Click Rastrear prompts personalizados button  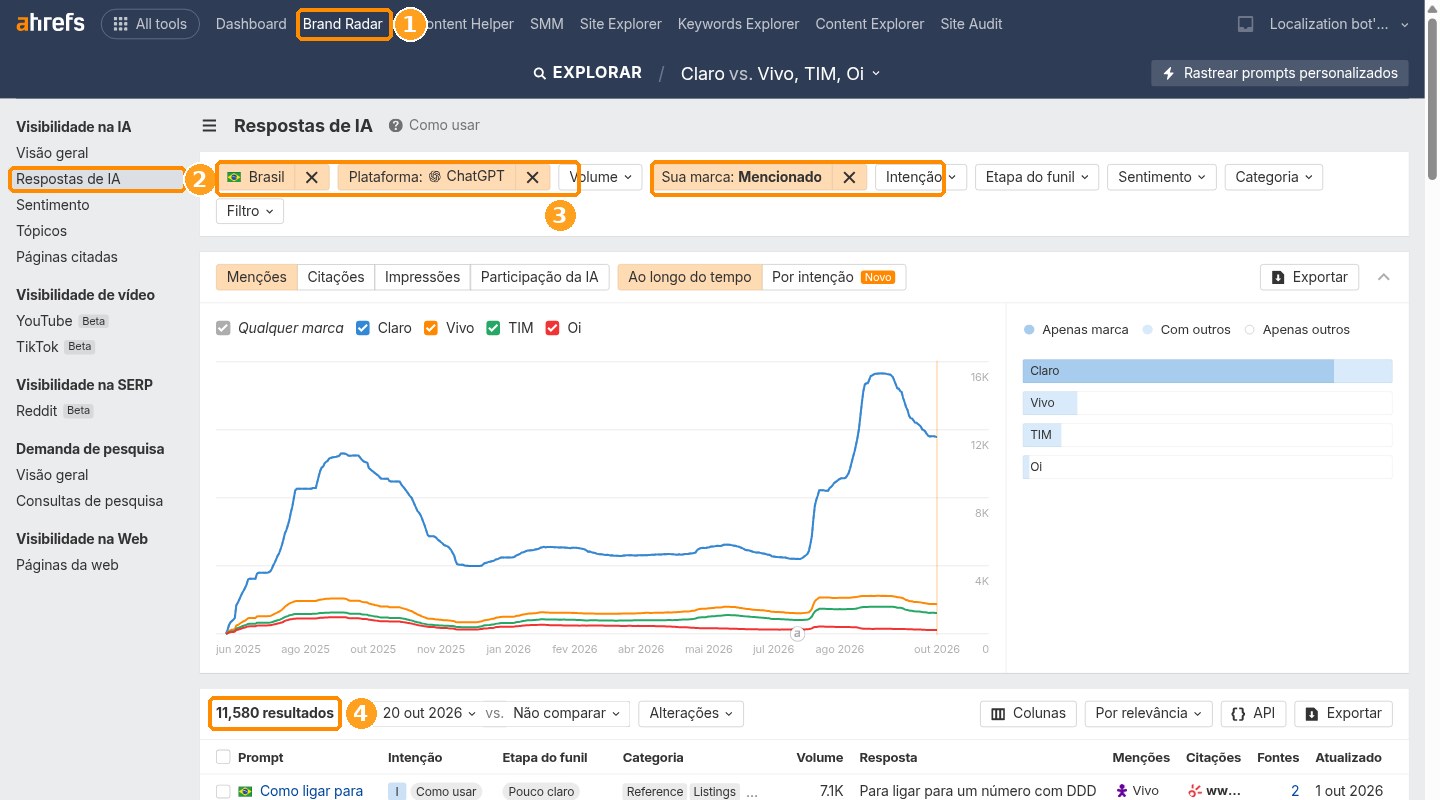pyautogui.click(x=1280, y=73)
